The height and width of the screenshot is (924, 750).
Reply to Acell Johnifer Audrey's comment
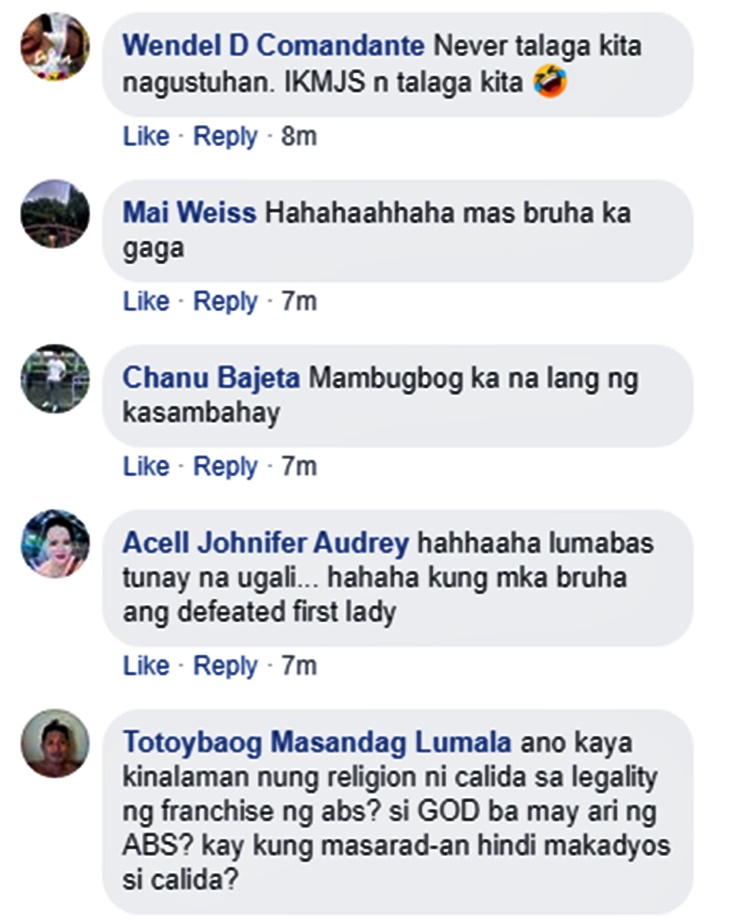pos(225,665)
